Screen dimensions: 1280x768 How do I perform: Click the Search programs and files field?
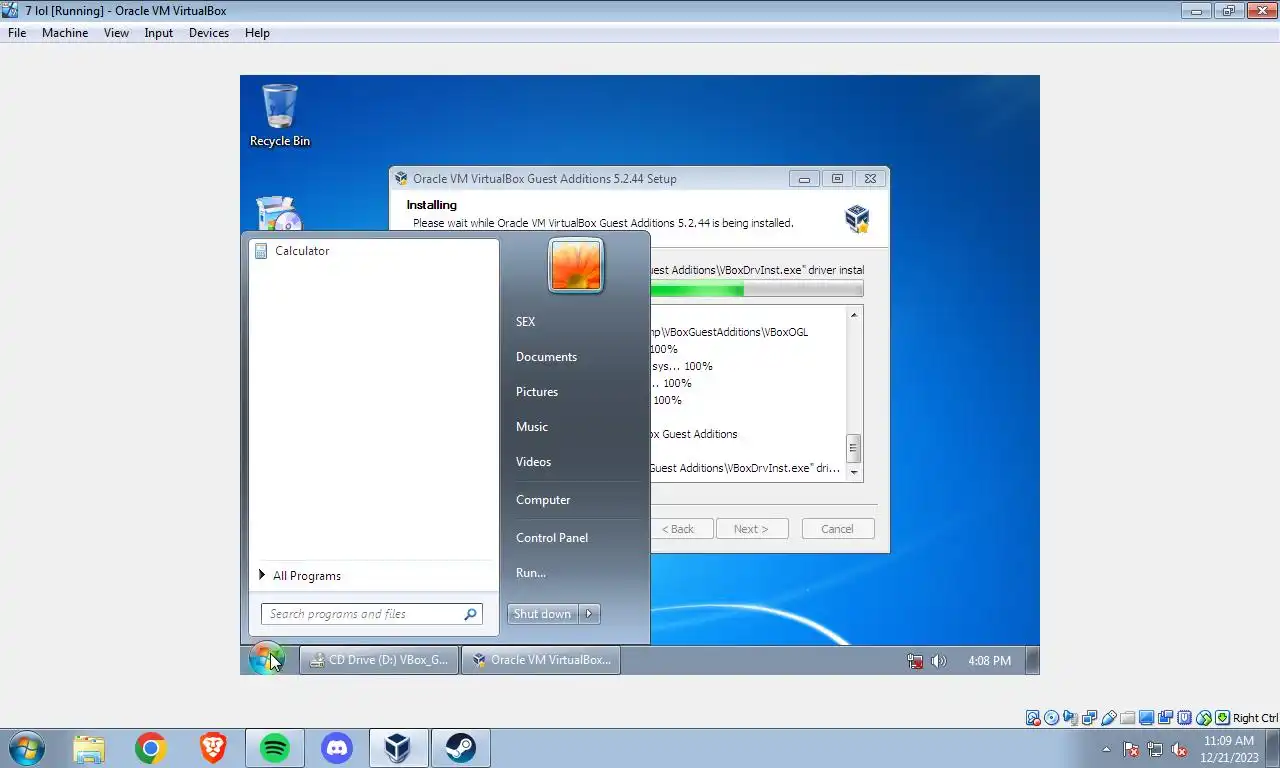372,614
